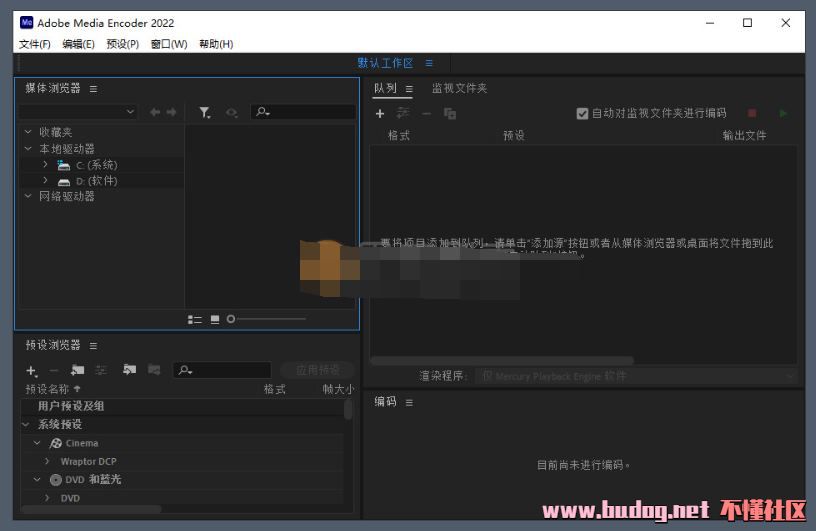Click the 帧大小 column header
The height and width of the screenshot is (531, 816).
338,389
